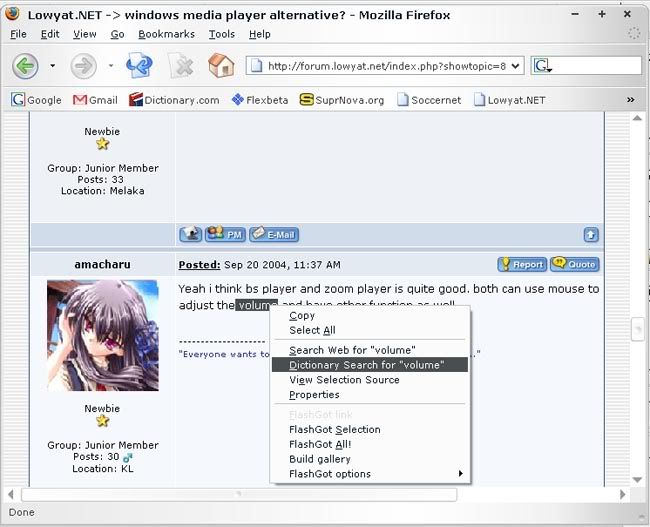Click the Stop loading icon
This screenshot has width=650, height=527.
182,66
